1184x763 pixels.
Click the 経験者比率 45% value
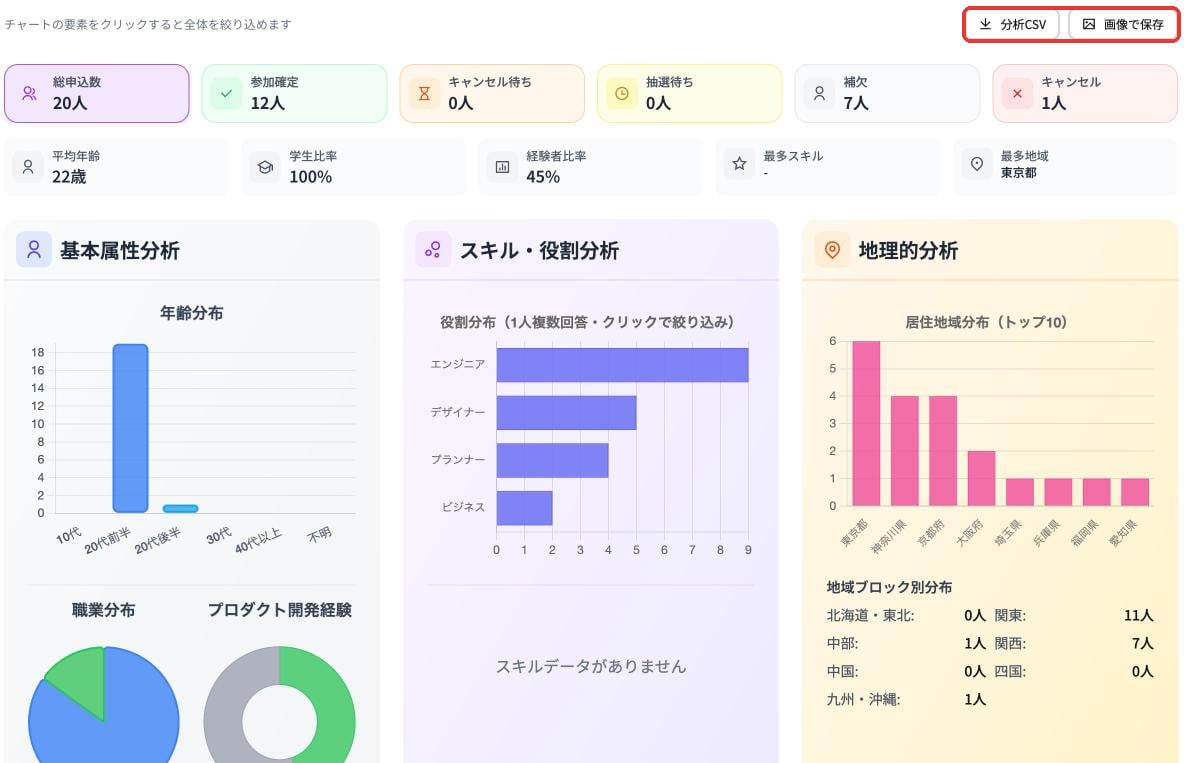pyautogui.click(x=543, y=177)
